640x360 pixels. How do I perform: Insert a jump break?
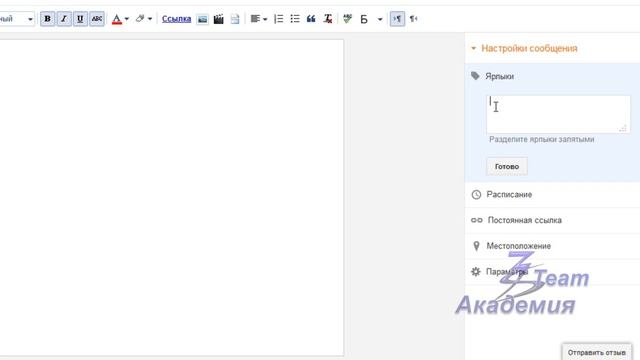tap(235, 19)
